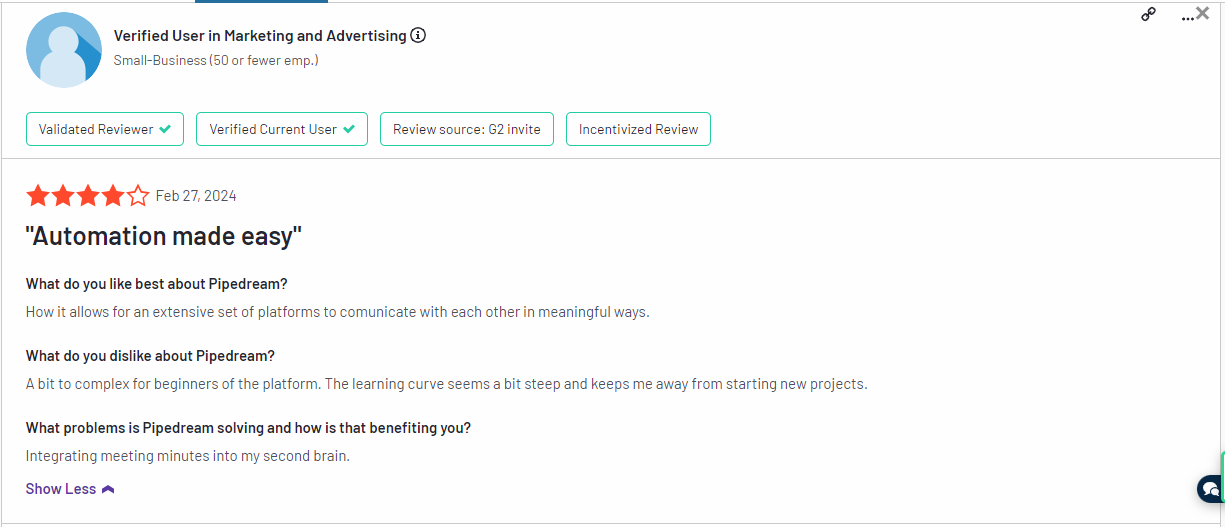This screenshot has height=527, width=1225.
Task: Click the Feb 27, 2024 review date
Action: tap(196, 196)
